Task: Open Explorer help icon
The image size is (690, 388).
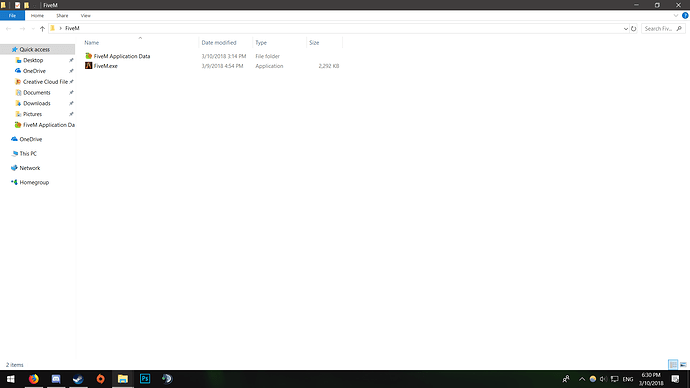Action: pyautogui.click(x=685, y=15)
